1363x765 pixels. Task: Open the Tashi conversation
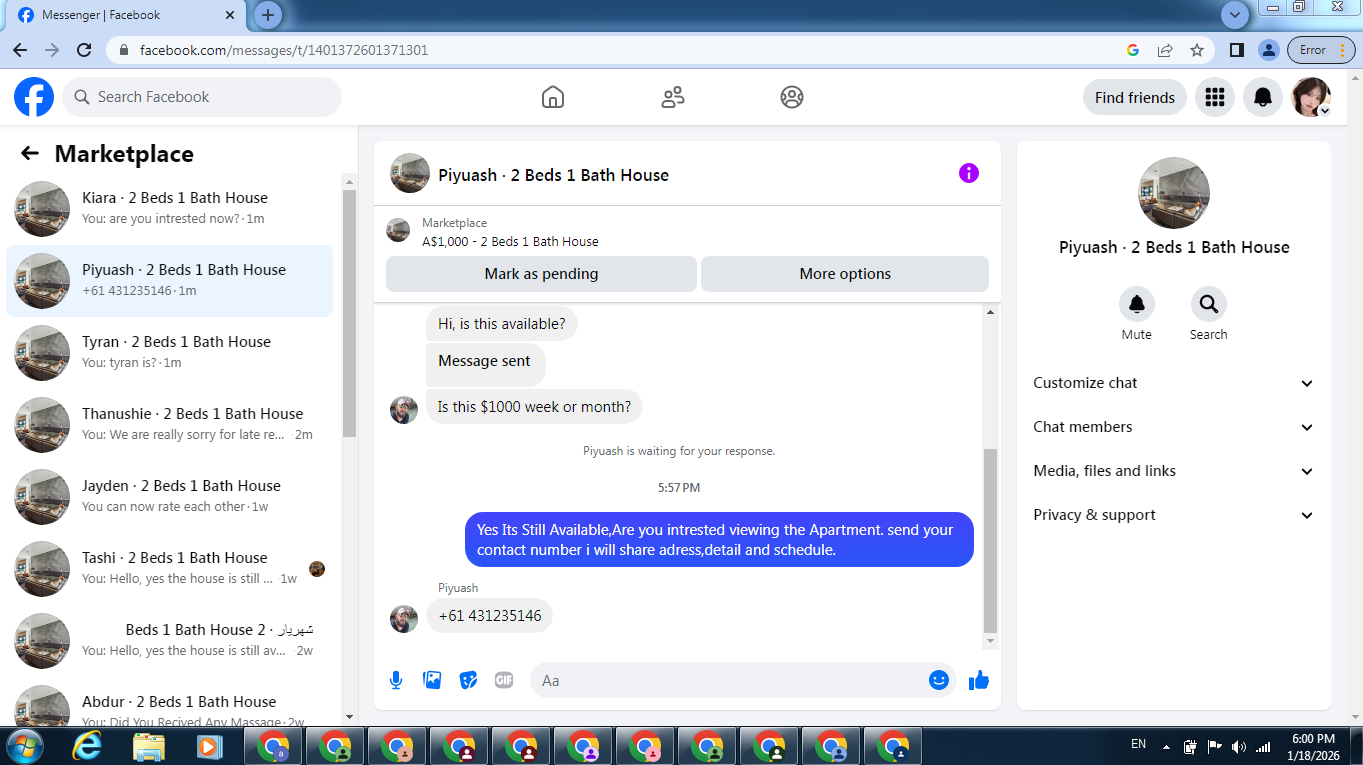coord(170,568)
